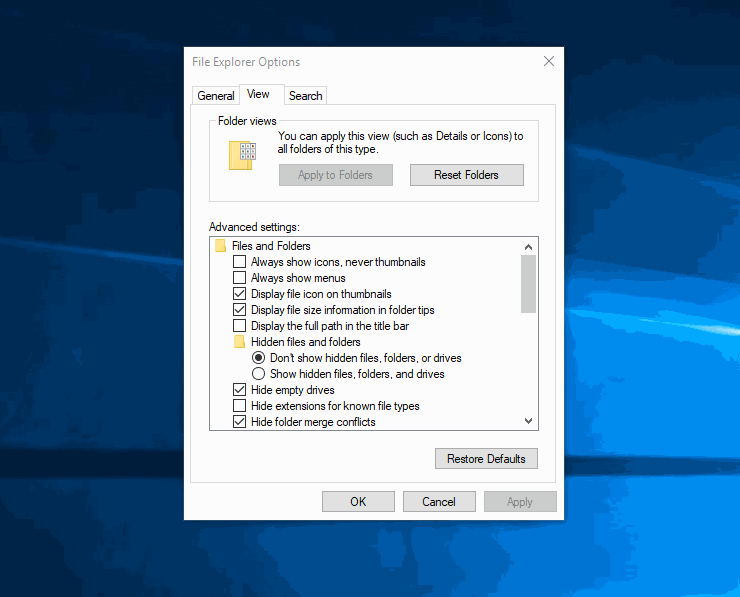Click the Advanced settings label
This screenshot has width=740, height=597.
pyautogui.click(x=254, y=227)
